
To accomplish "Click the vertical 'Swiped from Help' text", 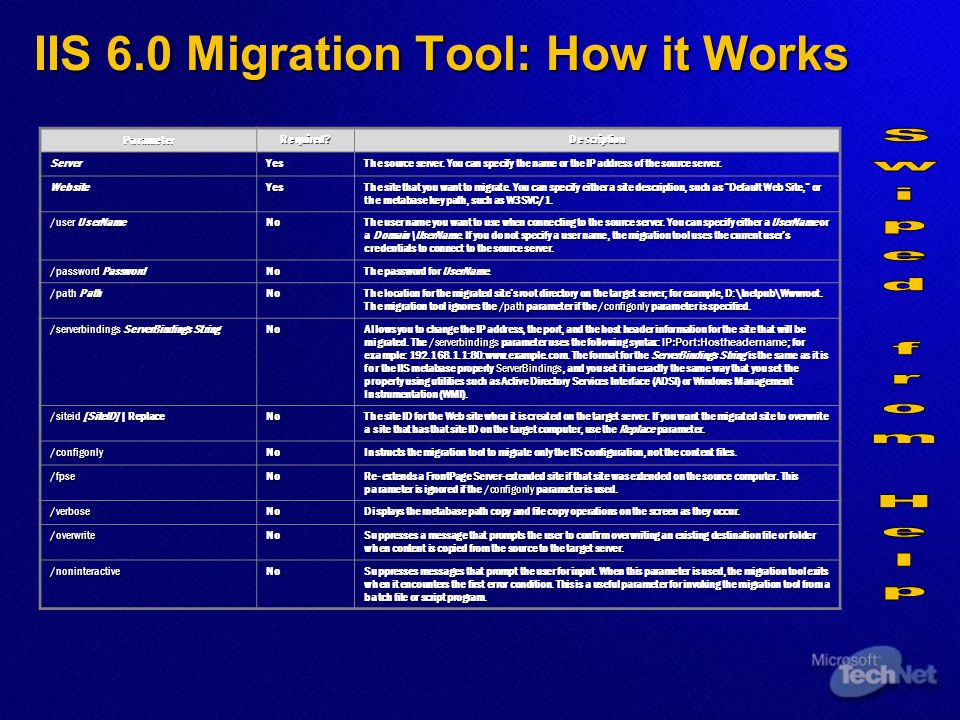I will point(904,364).
